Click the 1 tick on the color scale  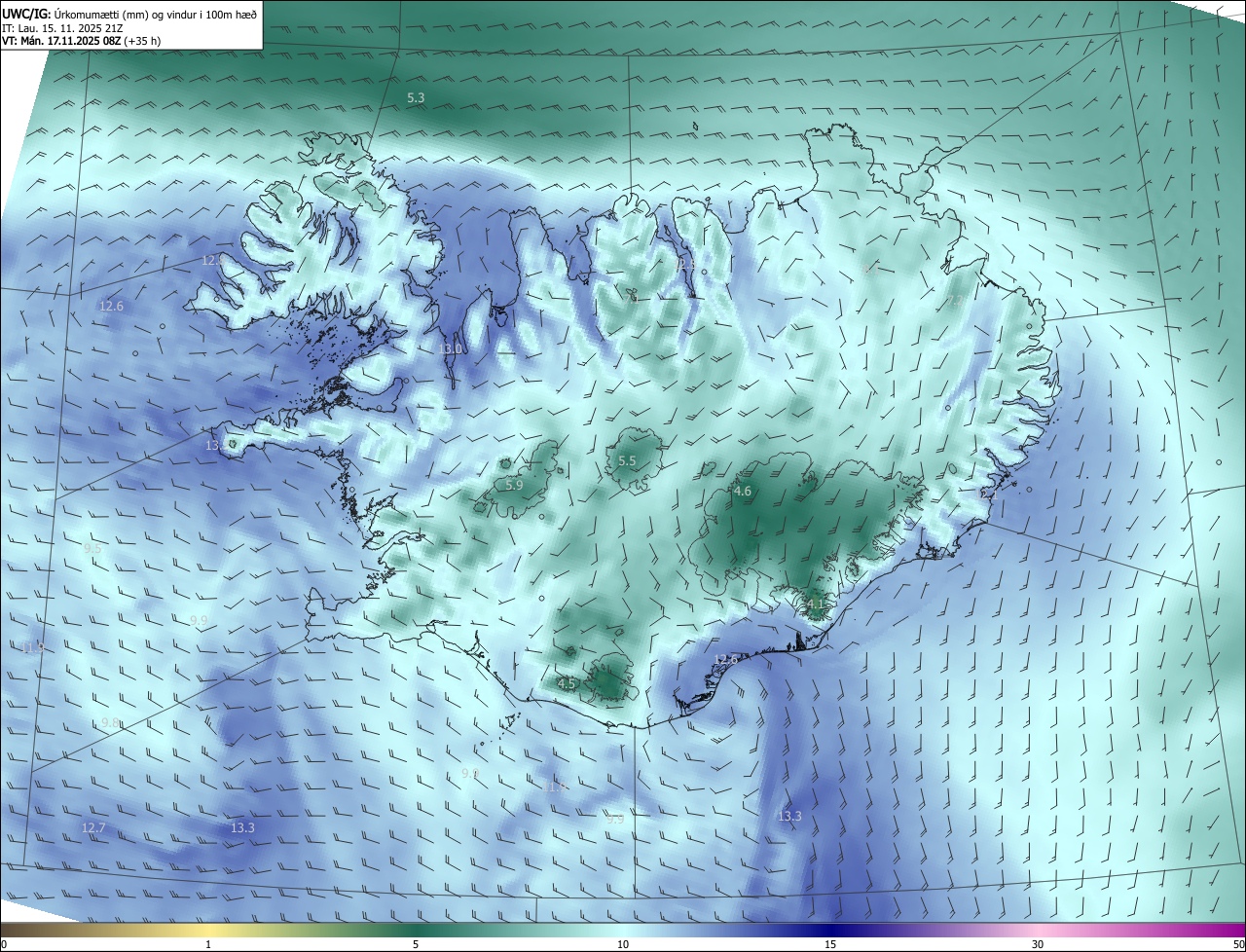(208, 944)
